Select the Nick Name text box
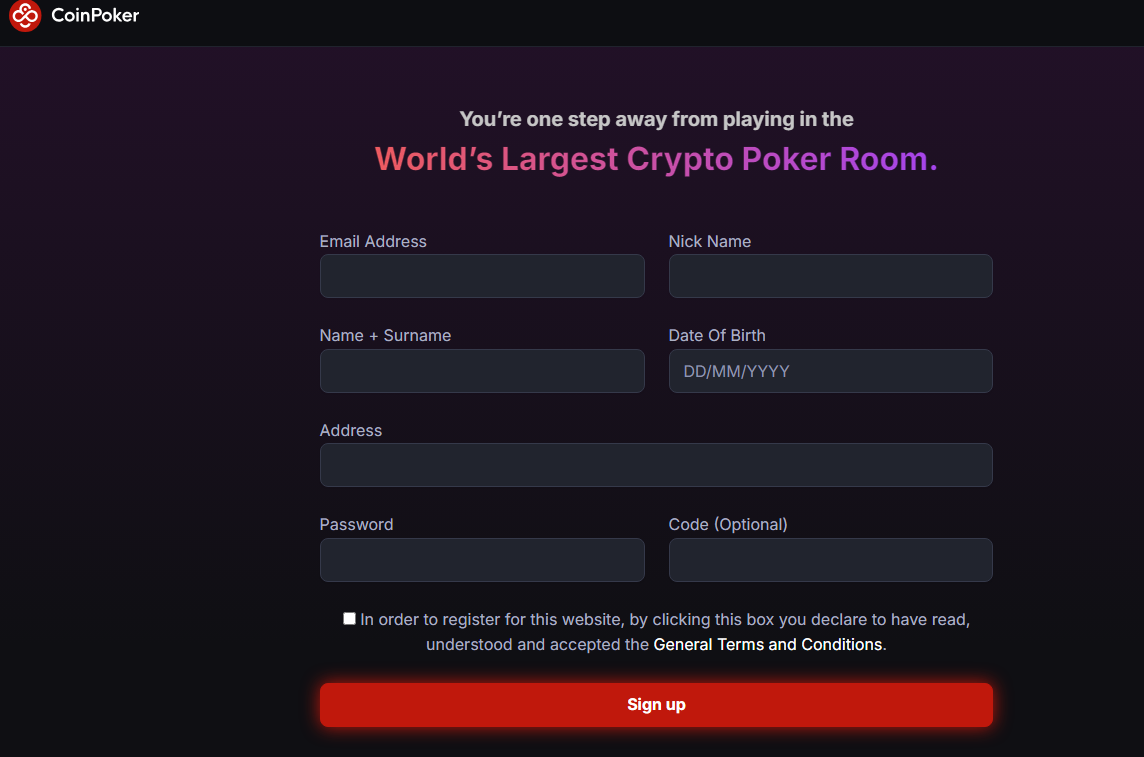The image size is (1144, 757). [x=830, y=276]
